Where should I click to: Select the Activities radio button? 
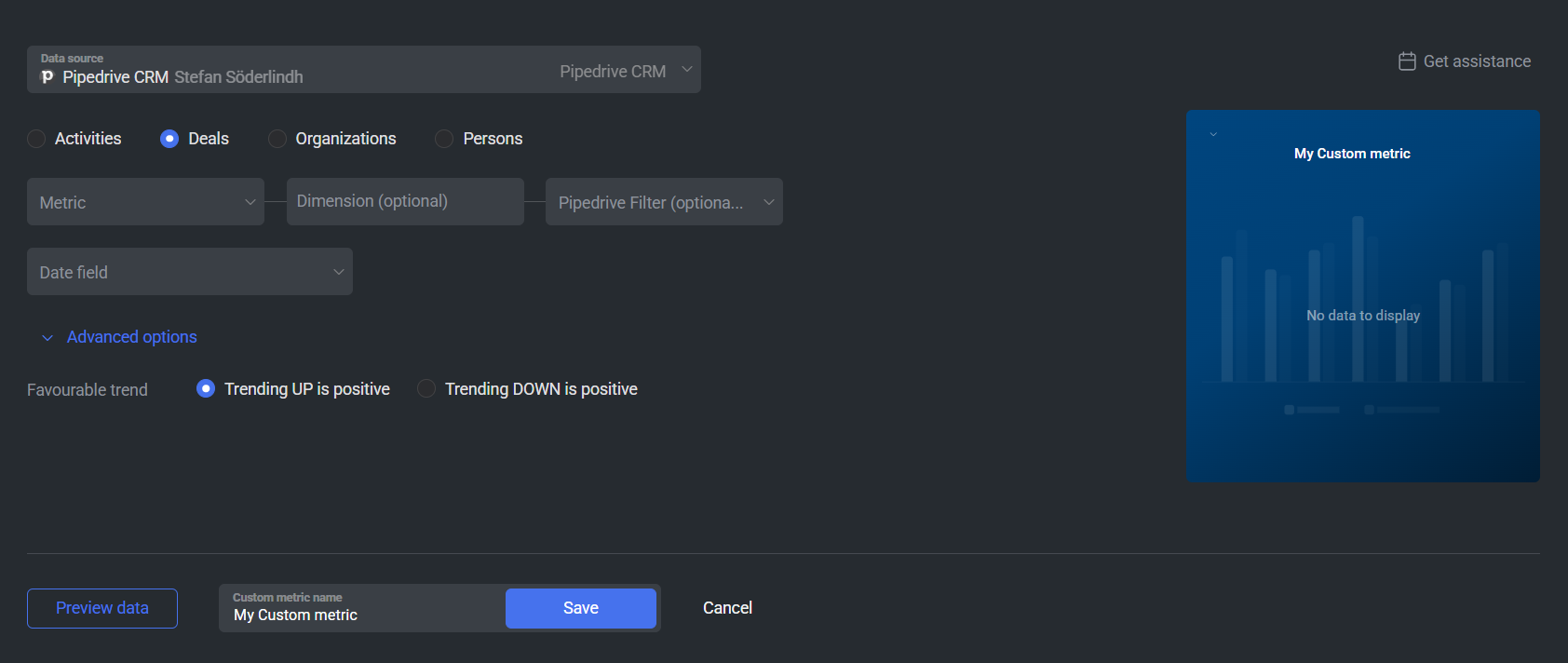pos(36,139)
